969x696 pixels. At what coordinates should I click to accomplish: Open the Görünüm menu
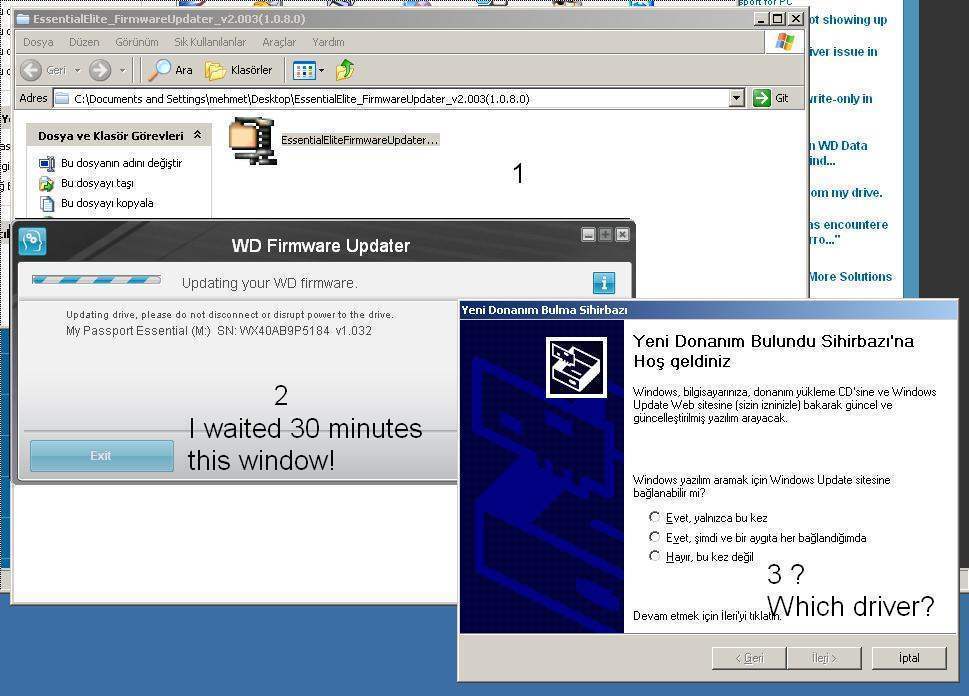tap(137, 42)
